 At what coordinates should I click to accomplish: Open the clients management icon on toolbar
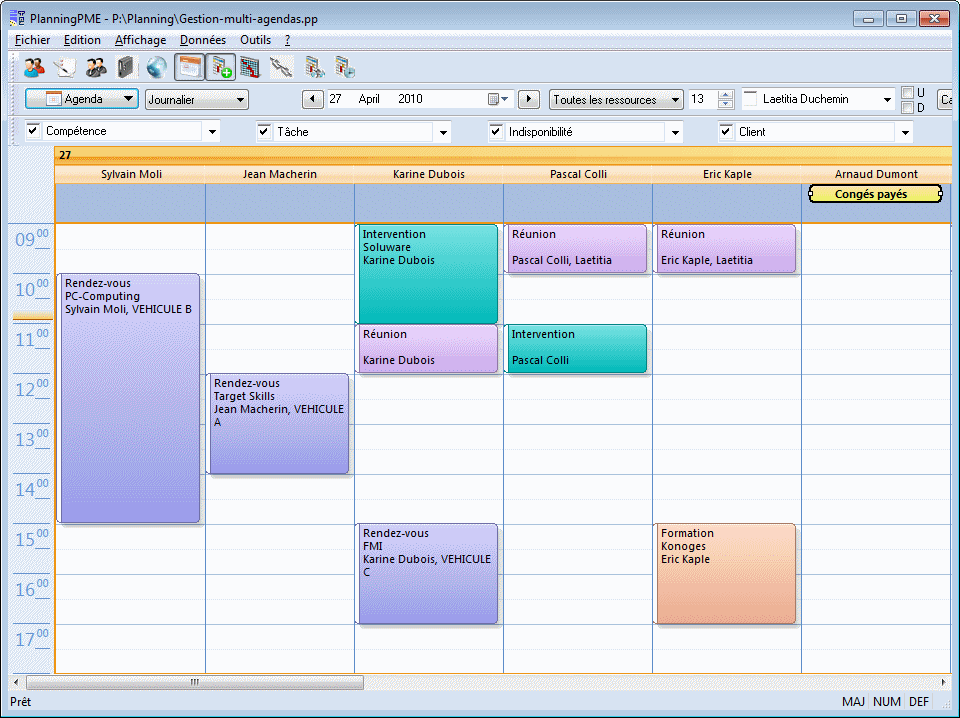click(34, 67)
